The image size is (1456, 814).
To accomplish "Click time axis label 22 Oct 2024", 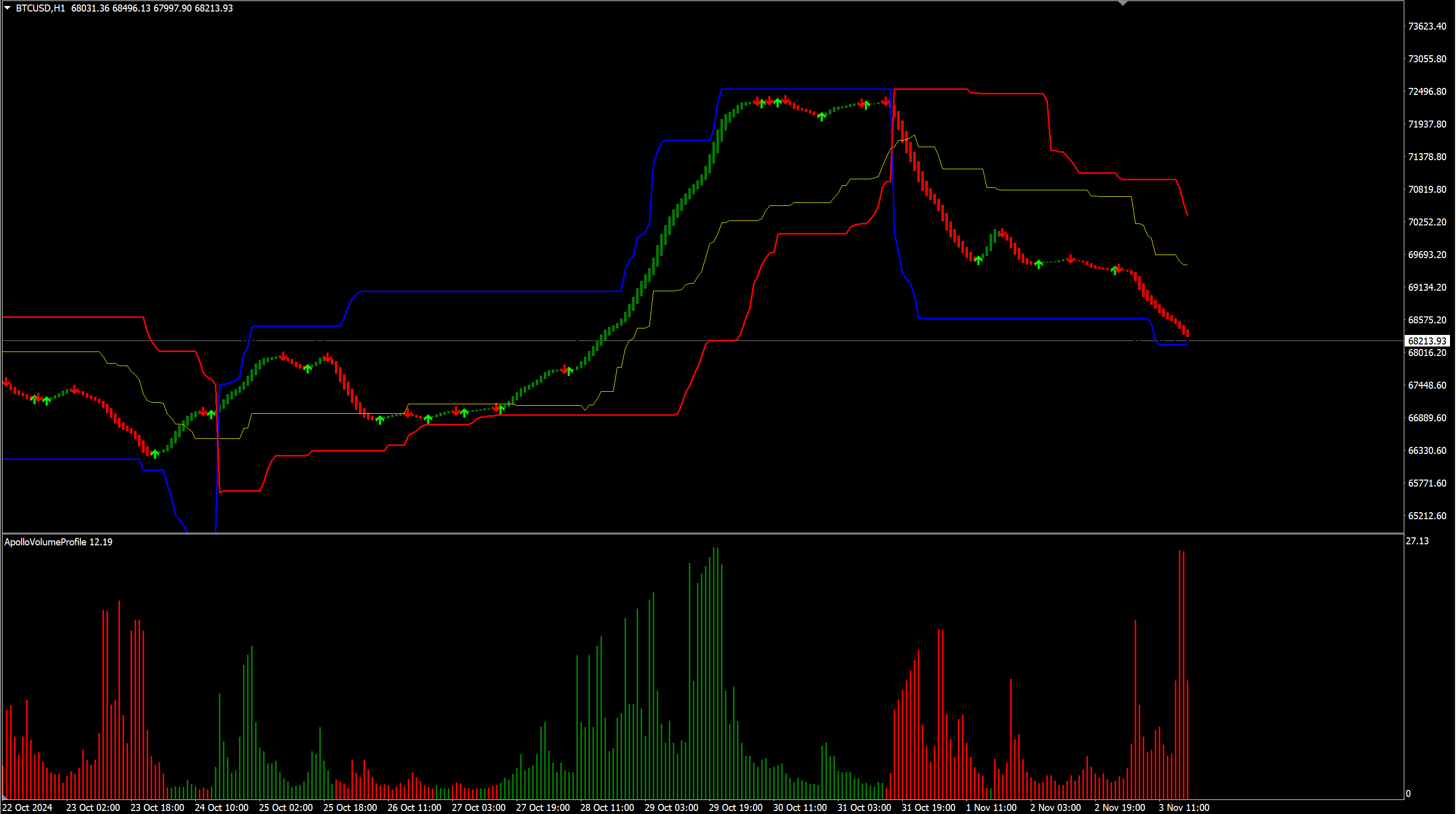I will 27,807.
